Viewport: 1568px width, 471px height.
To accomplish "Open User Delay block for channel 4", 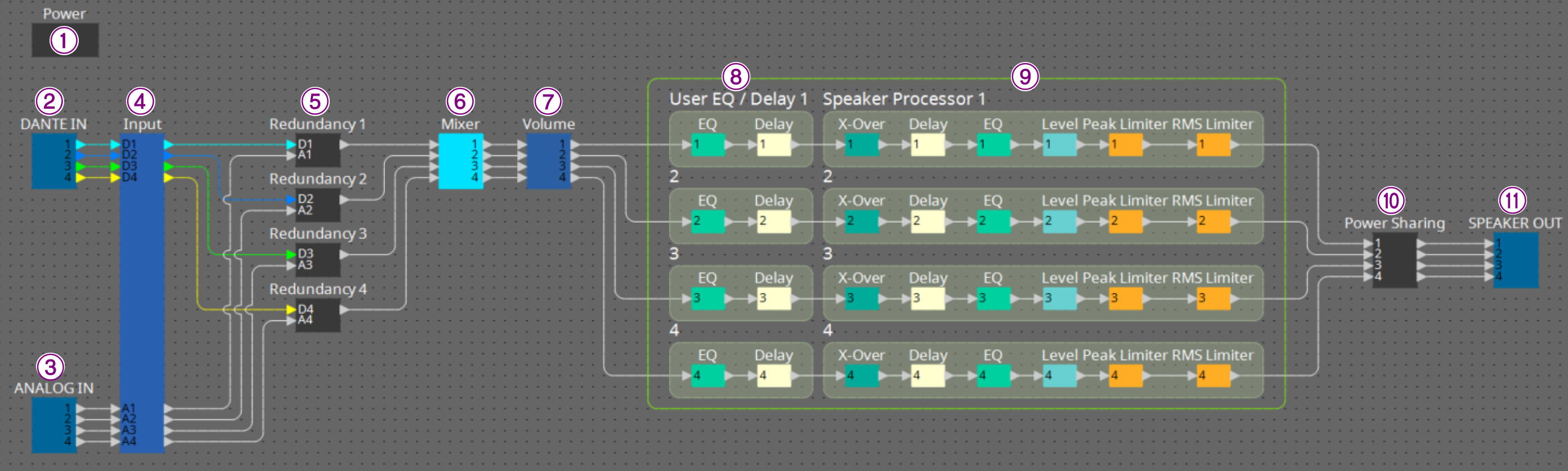I will (x=774, y=376).
